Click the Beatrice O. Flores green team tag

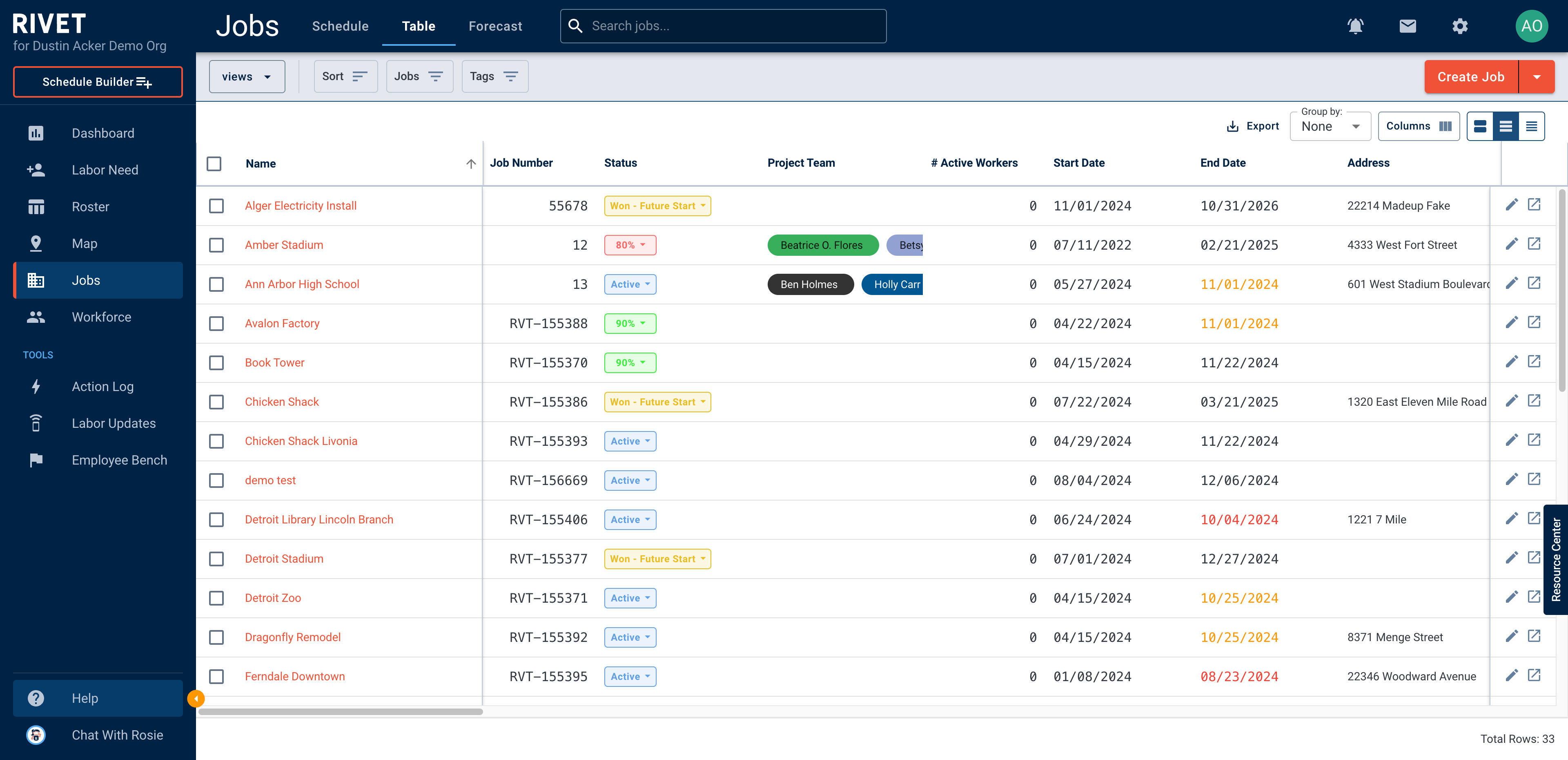(822, 245)
